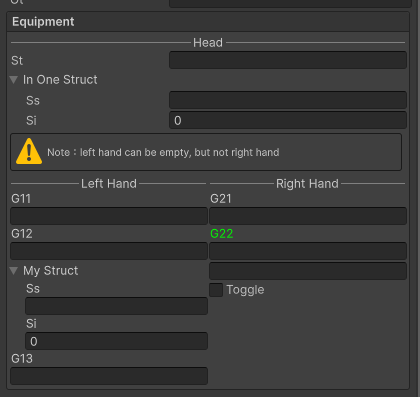
Task: Click the Head group title
Action: click(208, 43)
